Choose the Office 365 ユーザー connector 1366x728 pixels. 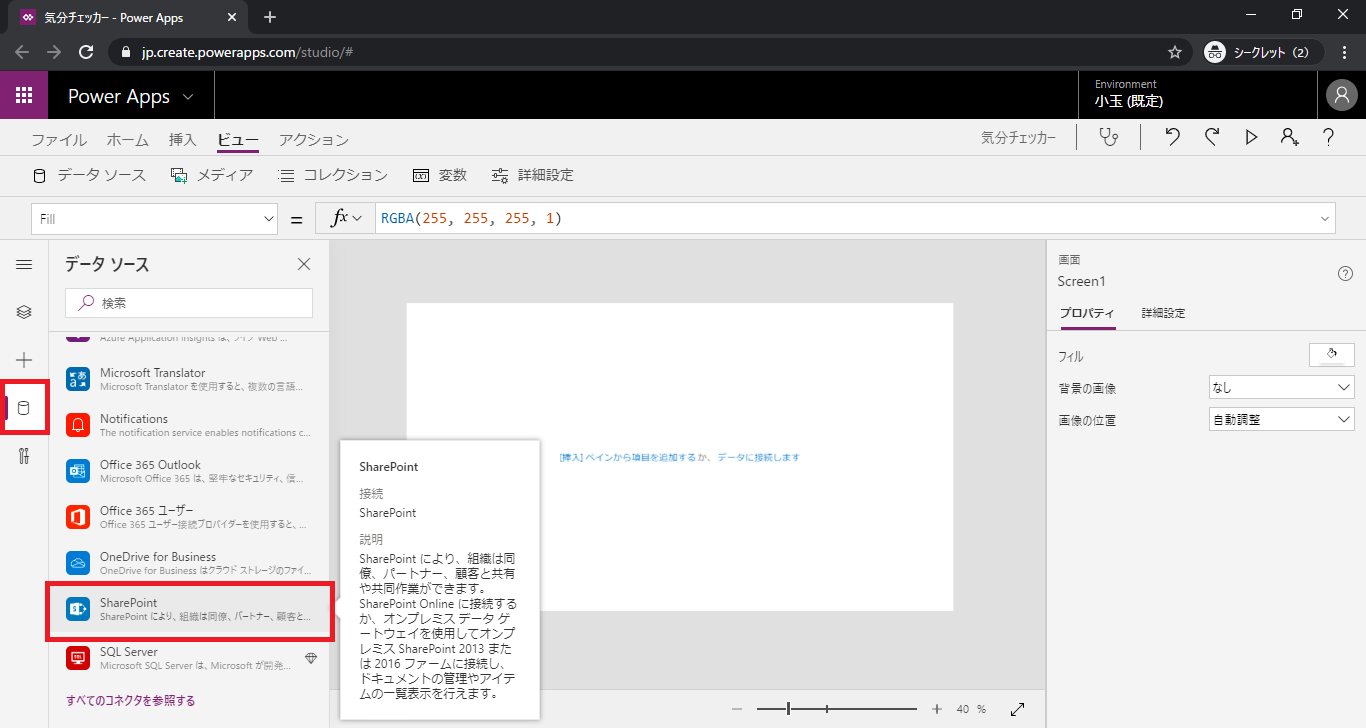189,517
